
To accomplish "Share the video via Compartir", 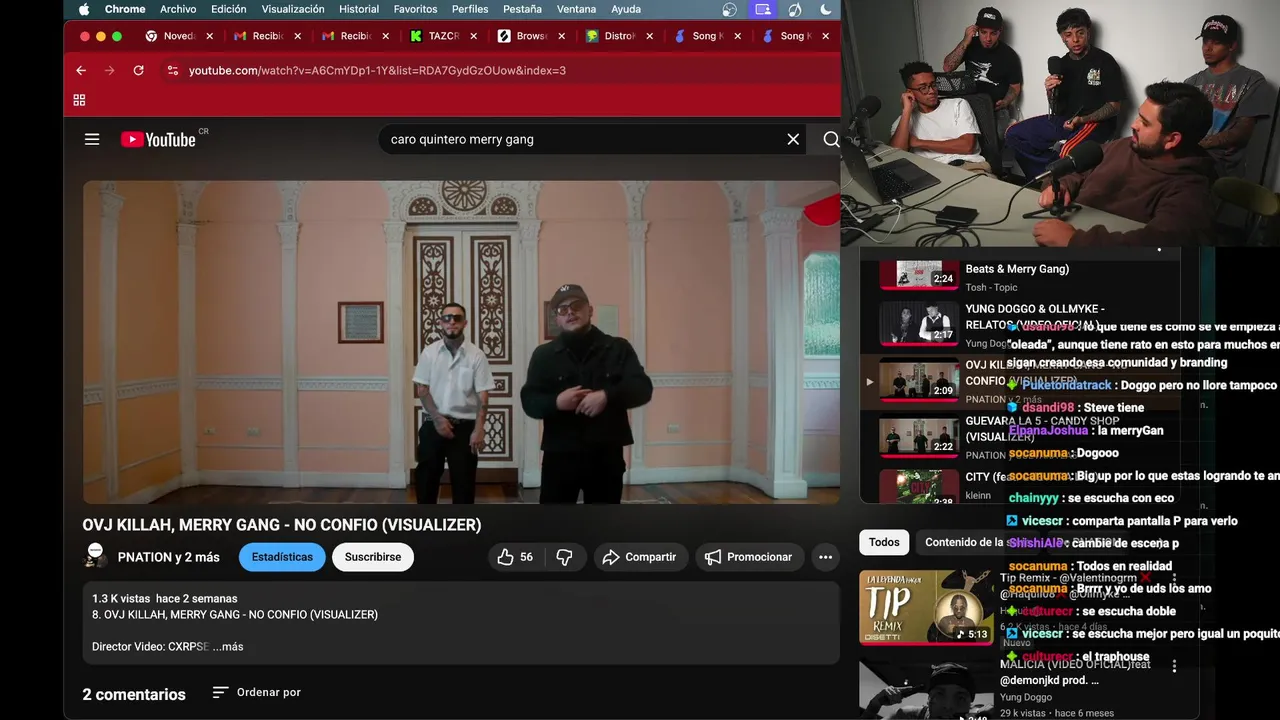I will tap(640, 557).
